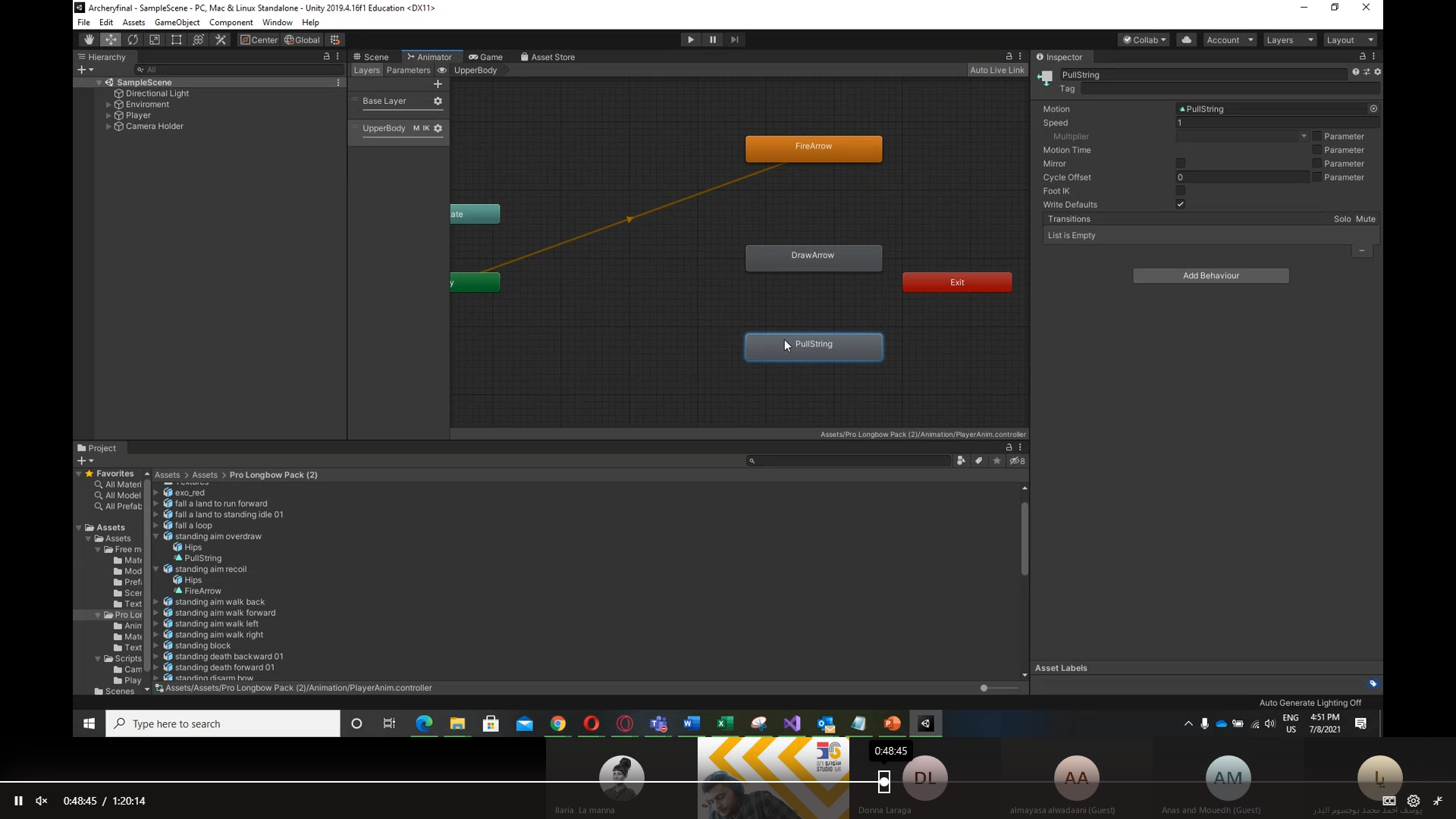The image size is (1456, 819).
Task: Enable Motion Time Parameter checkbox
Action: pos(1317,150)
